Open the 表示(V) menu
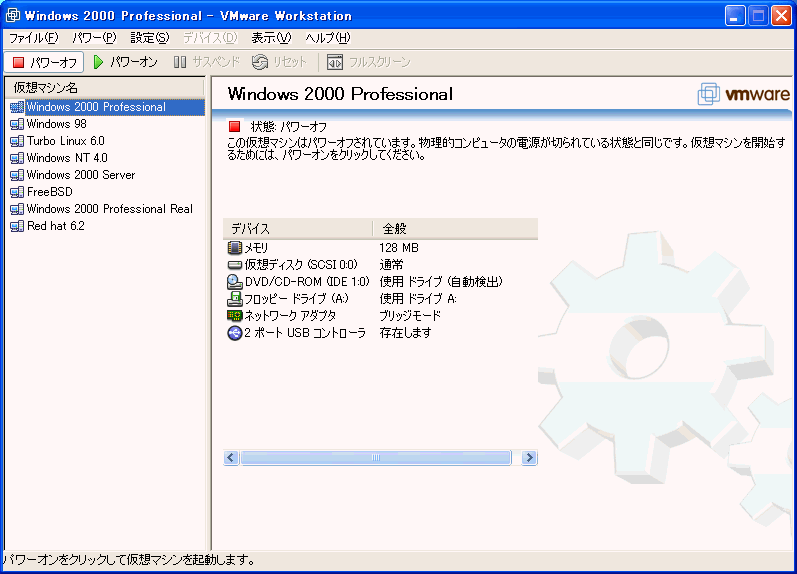 (270, 38)
